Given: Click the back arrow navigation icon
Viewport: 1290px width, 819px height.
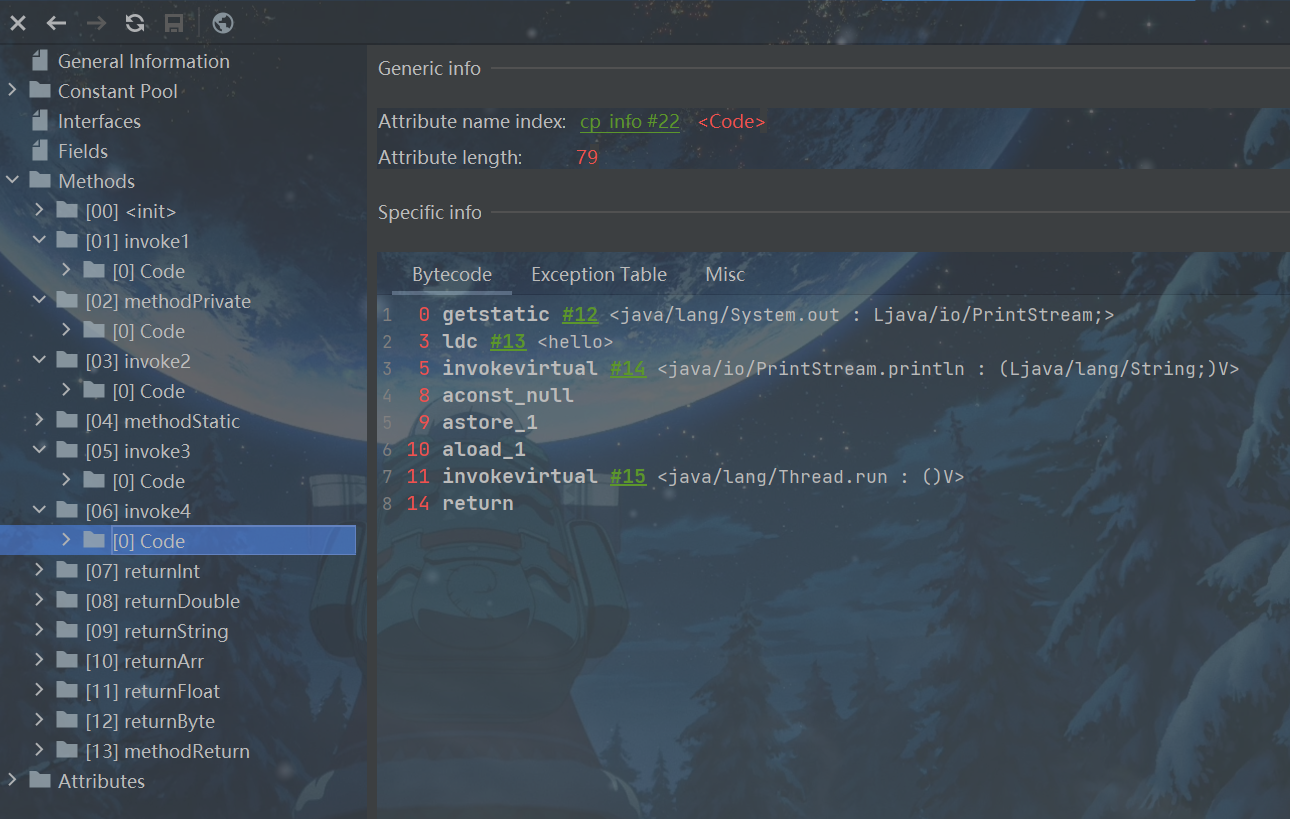Looking at the screenshot, I should click(57, 23).
